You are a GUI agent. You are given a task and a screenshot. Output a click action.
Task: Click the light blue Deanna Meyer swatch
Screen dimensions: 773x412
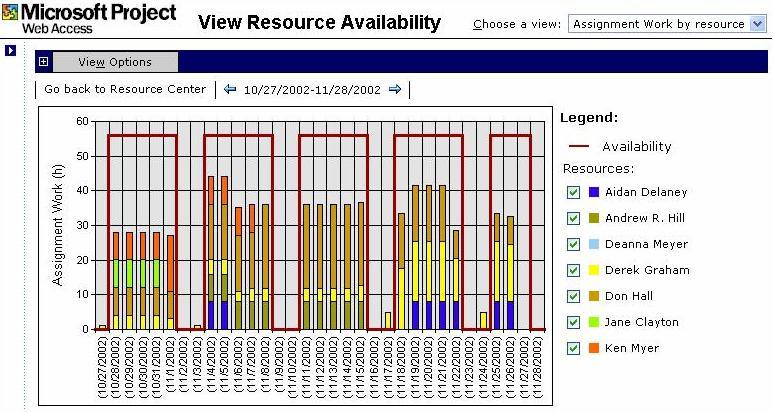(x=594, y=244)
